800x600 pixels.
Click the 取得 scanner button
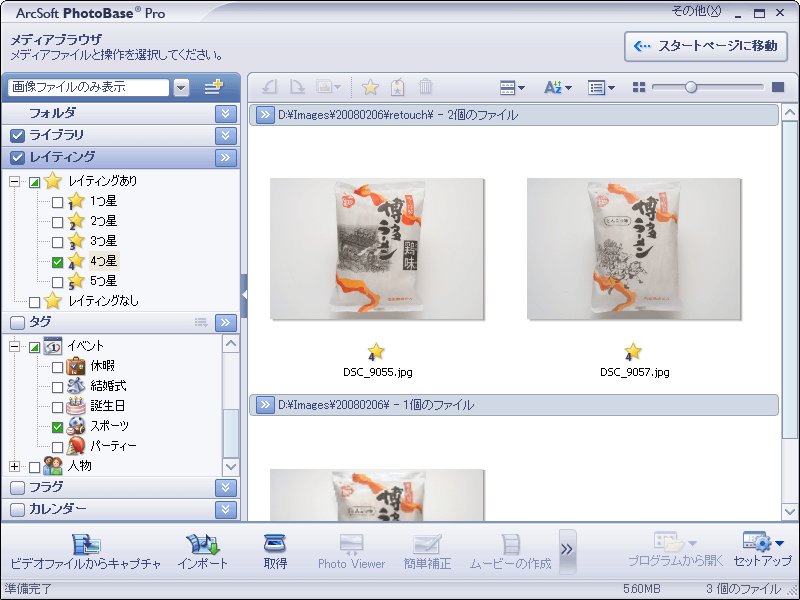275,551
